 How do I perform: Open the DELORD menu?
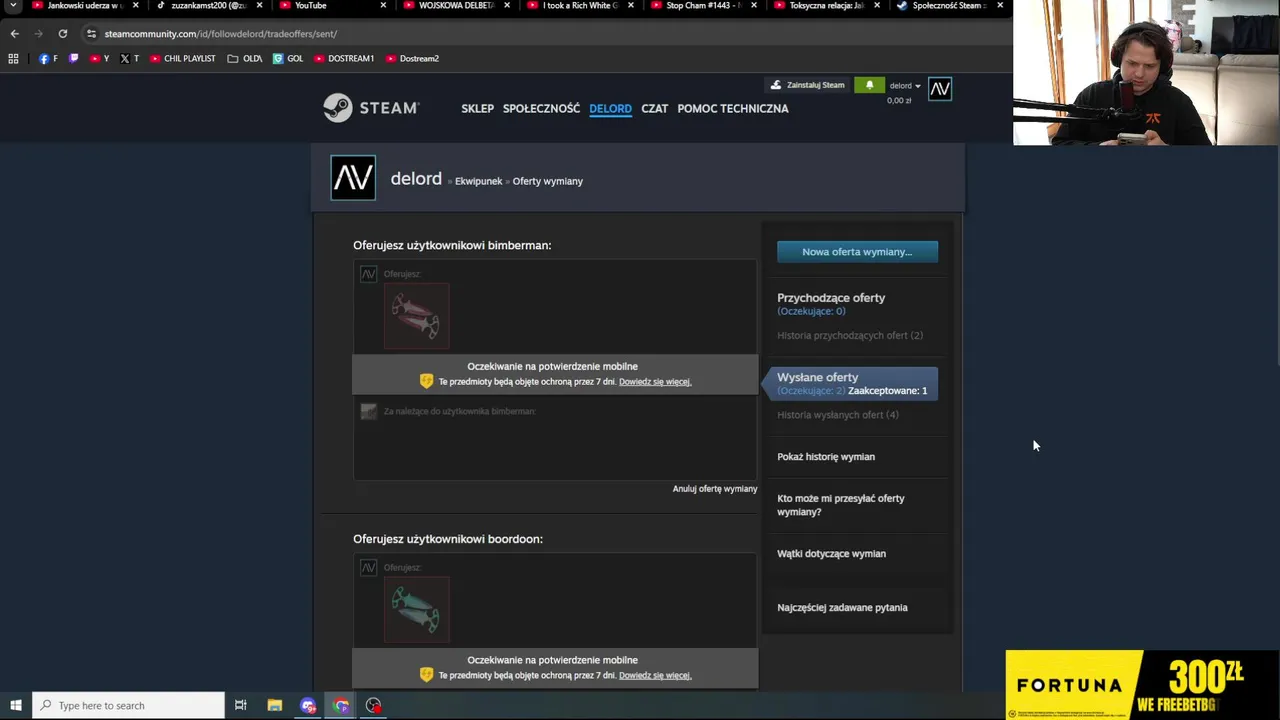point(610,108)
